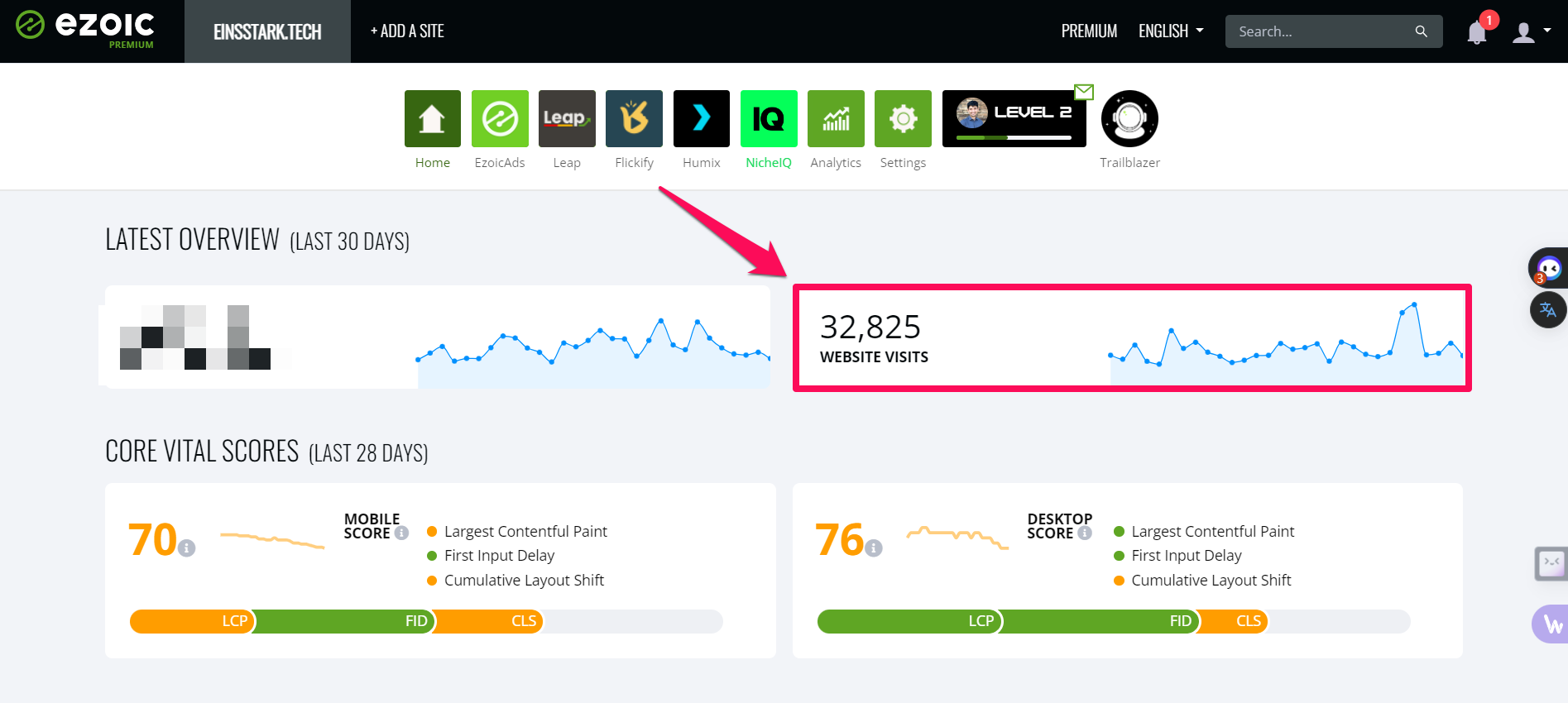Image resolution: width=1568 pixels, height=703 pixels.
Task: Click the Mobile Score info icon
Action: 401,533
